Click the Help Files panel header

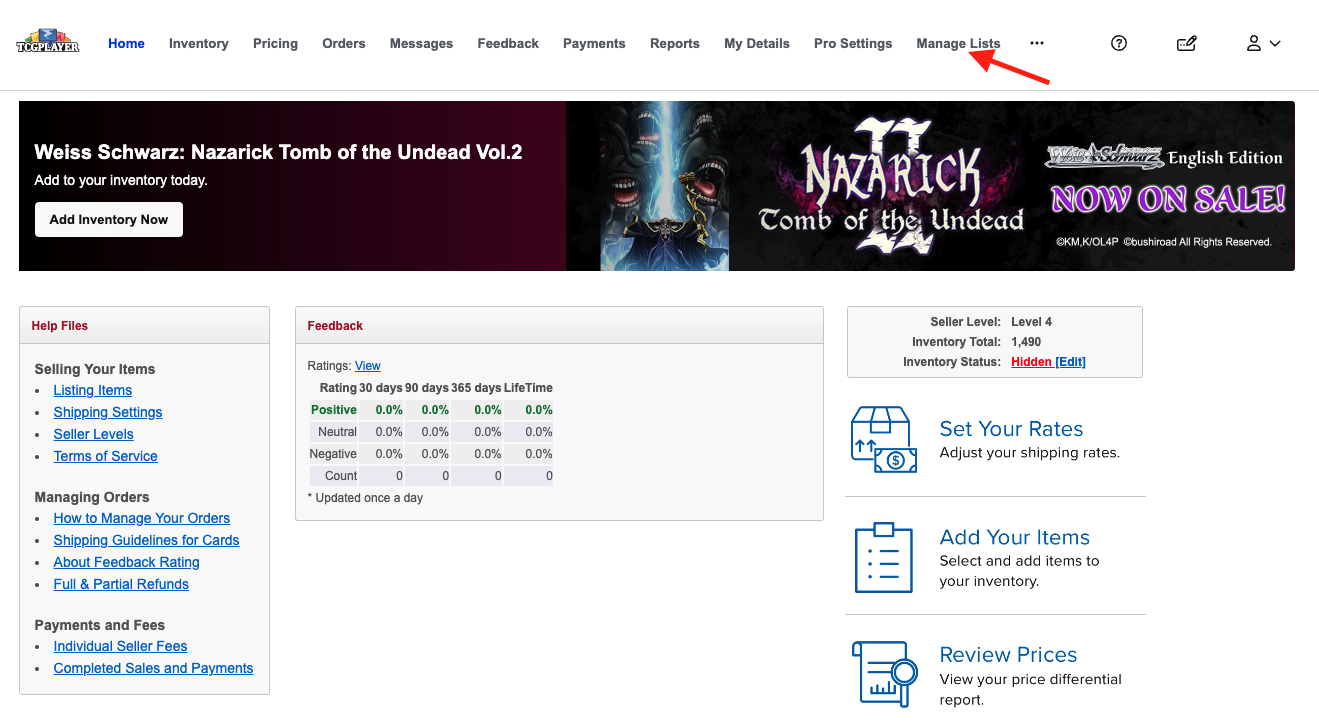144,325
